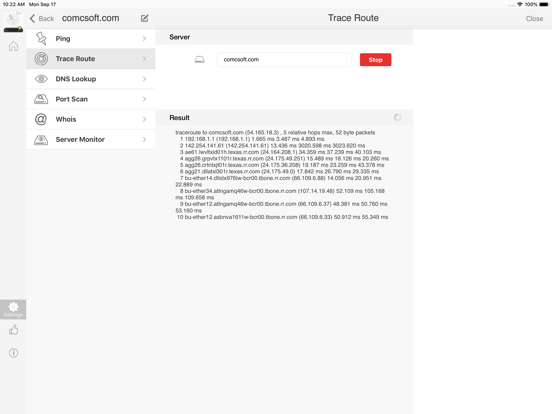The width and height of the screenshot is (552, 414).
Task: Open DNS Lookup
Action: [x=91, y=79]
